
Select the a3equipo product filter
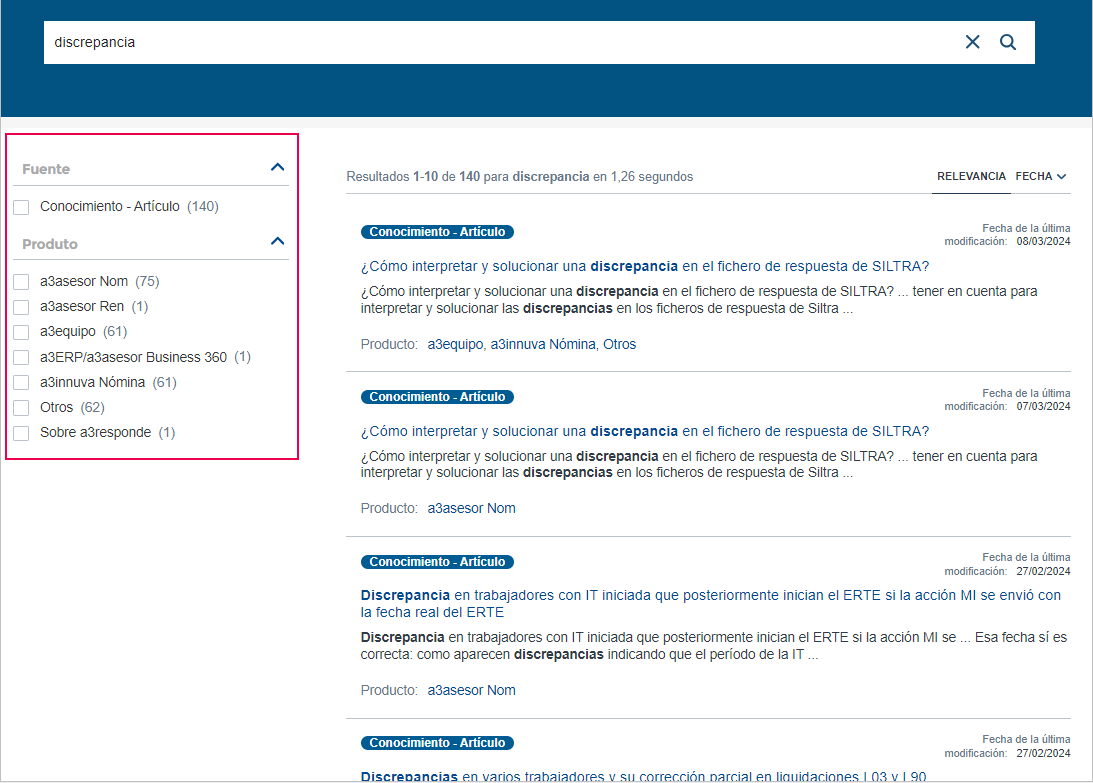tap(21, 331)
